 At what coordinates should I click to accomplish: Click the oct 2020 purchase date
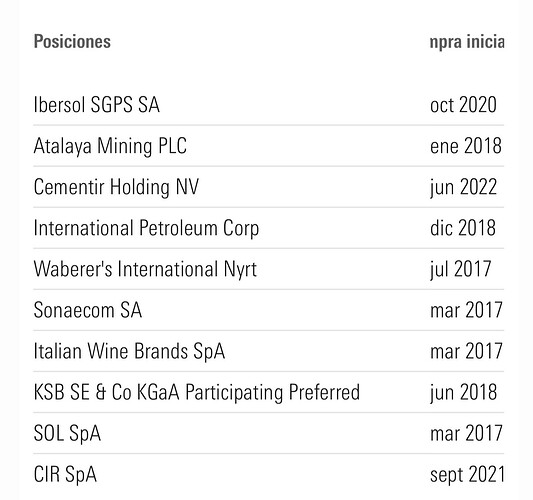pyautogui.click(x=463, y=104)
